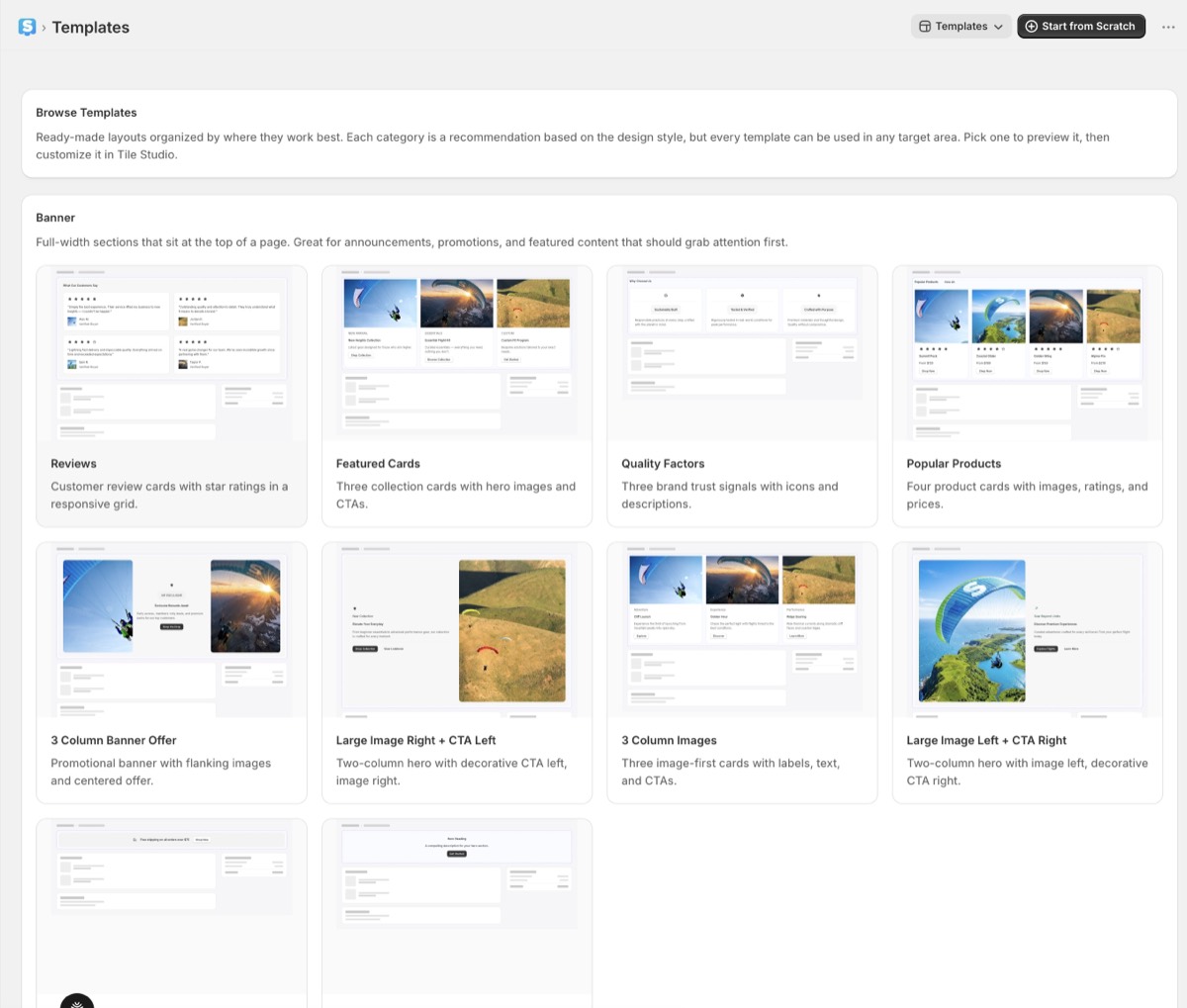Select the Popular Products template thumbnail
Viewport: 1187px width, 1008px height.
[1028, 353]
